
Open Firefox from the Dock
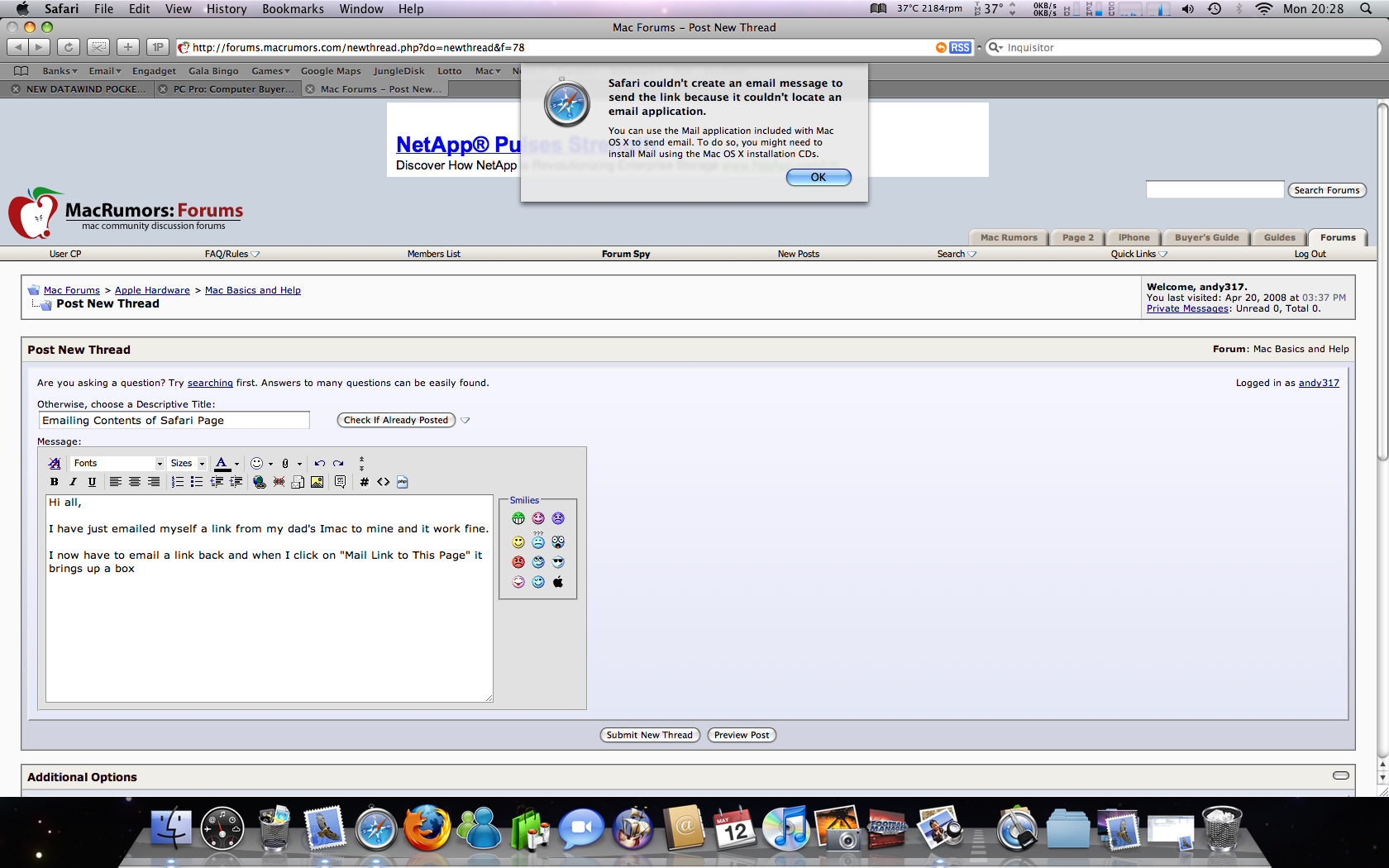[x=427, y=828]
